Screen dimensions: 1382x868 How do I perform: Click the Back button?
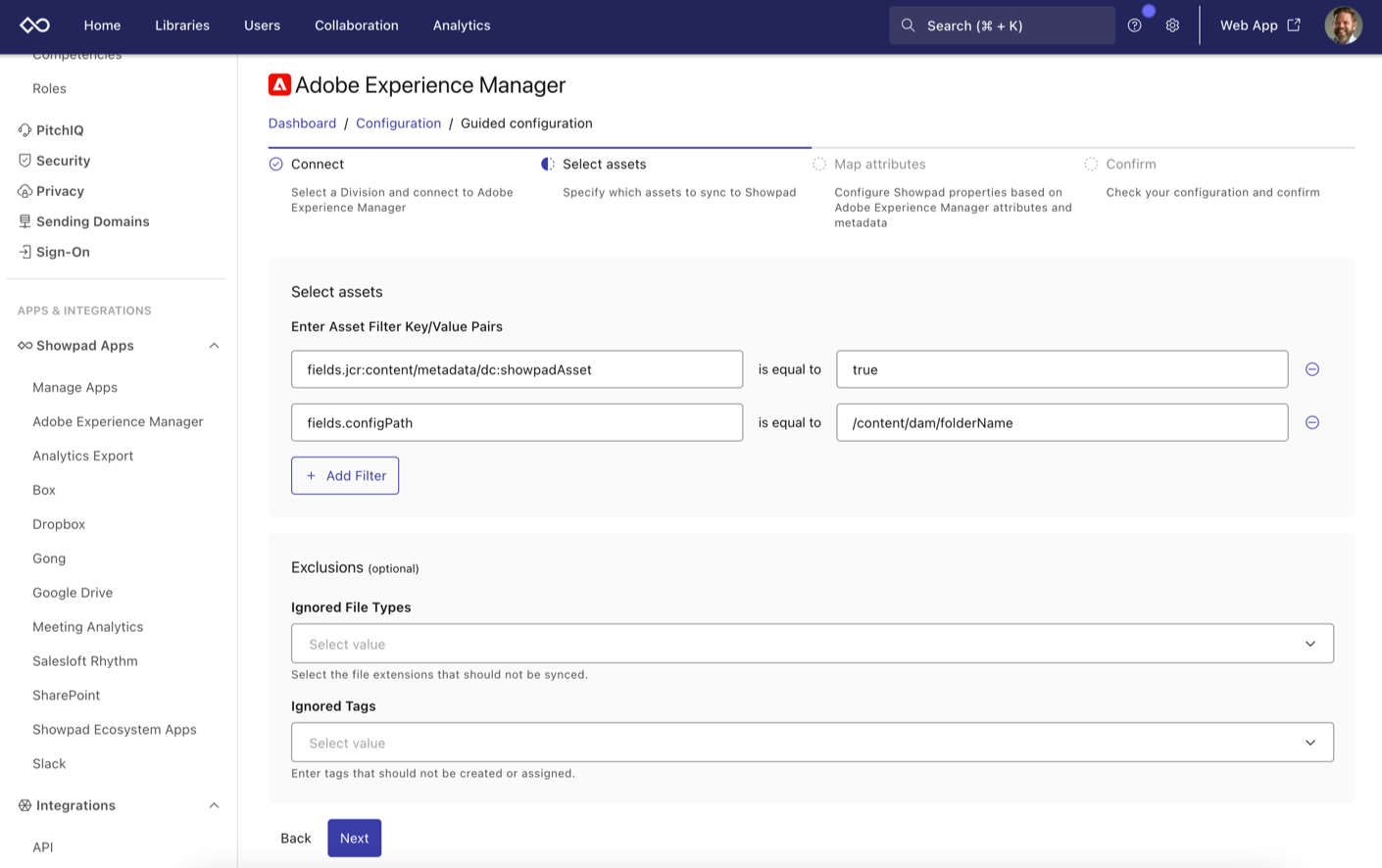(295, 839)
